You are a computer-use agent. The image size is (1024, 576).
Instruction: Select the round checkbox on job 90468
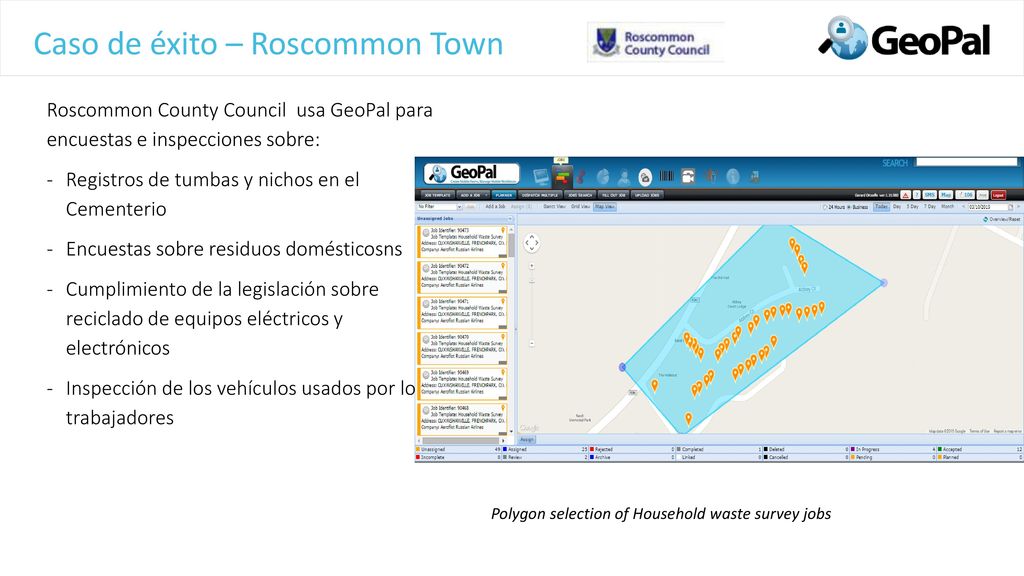pyautogui.click(x=426, y=410)
